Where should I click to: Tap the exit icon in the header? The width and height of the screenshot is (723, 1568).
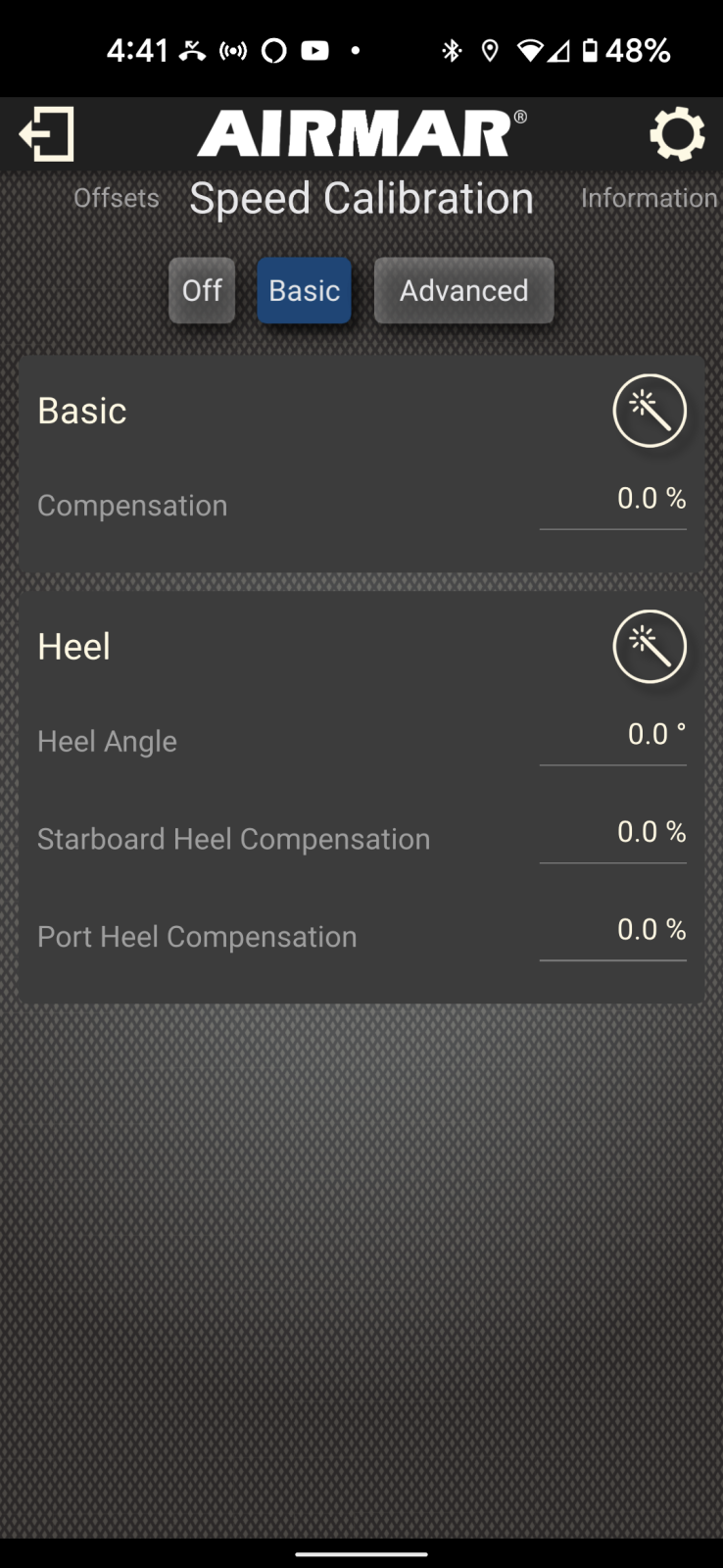pyautogui.click(x=46, y=134)
